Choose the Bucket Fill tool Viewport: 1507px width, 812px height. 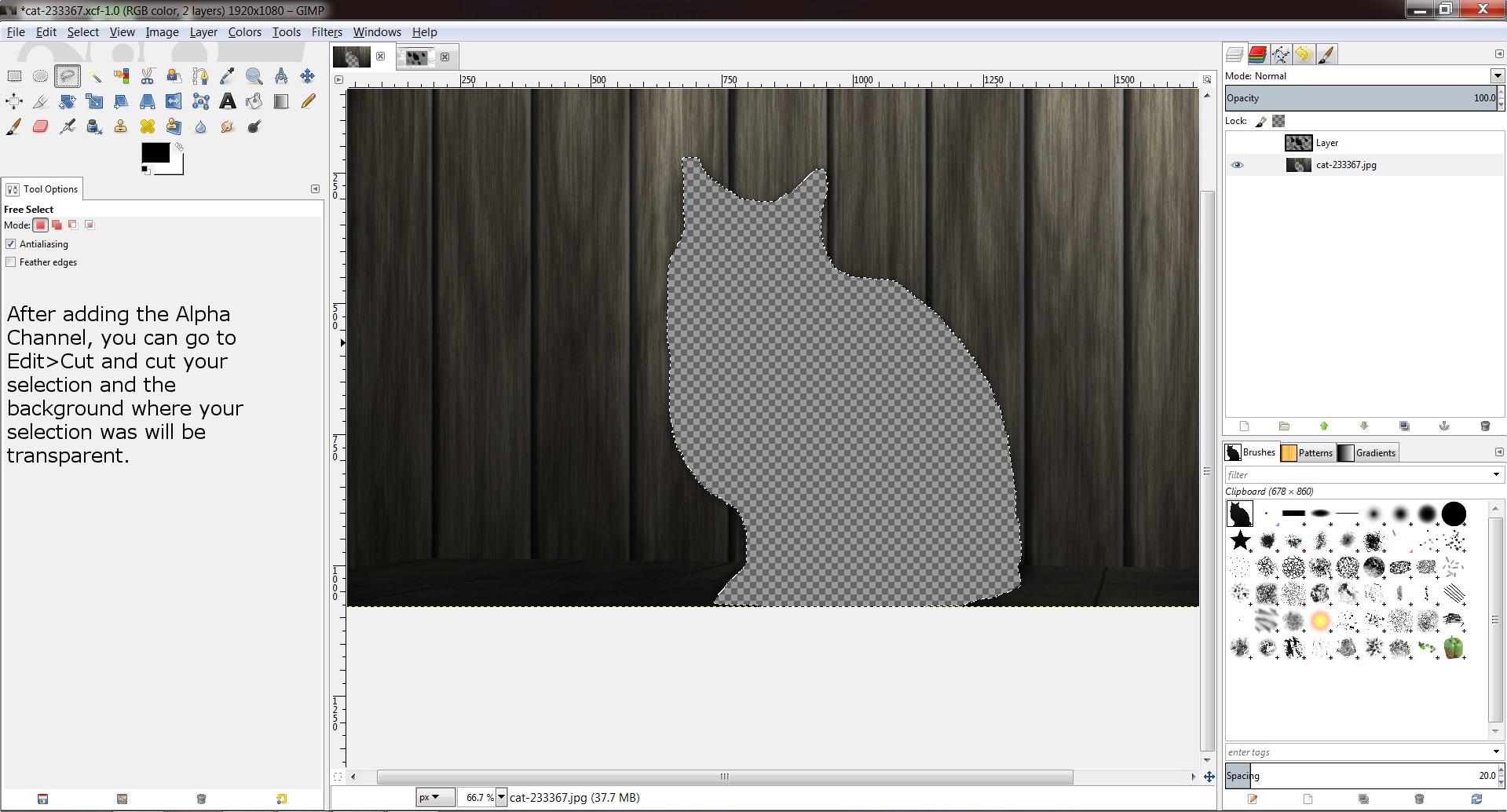click(x=254, y=101)
